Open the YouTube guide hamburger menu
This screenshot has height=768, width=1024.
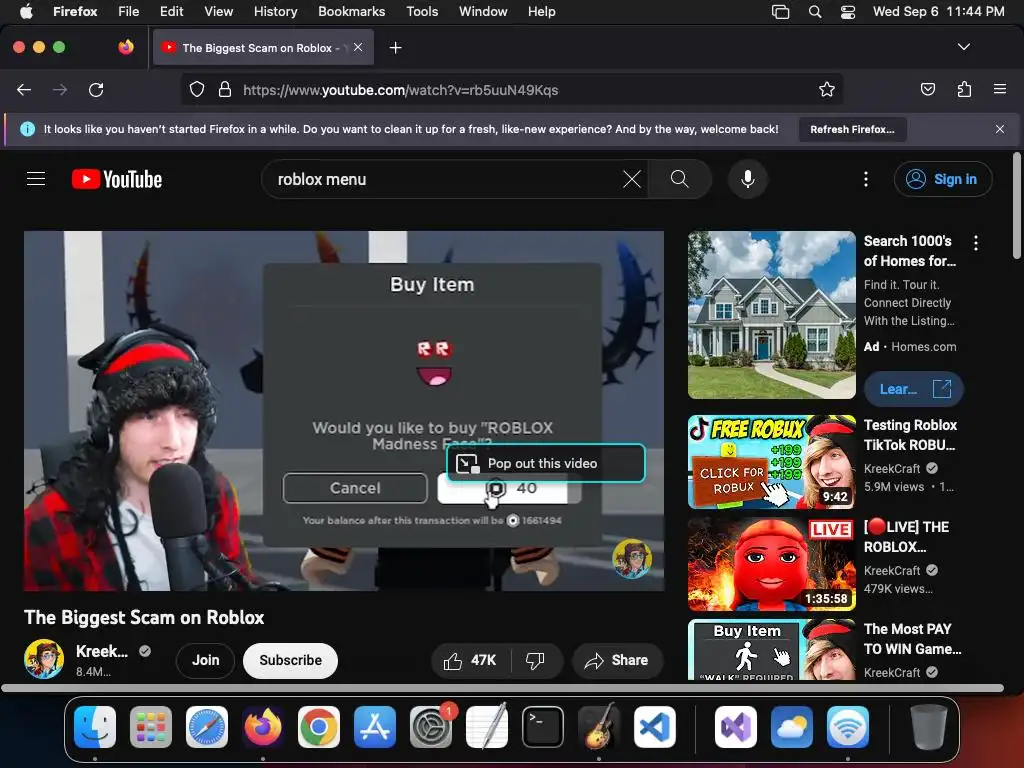pos(36,179)
